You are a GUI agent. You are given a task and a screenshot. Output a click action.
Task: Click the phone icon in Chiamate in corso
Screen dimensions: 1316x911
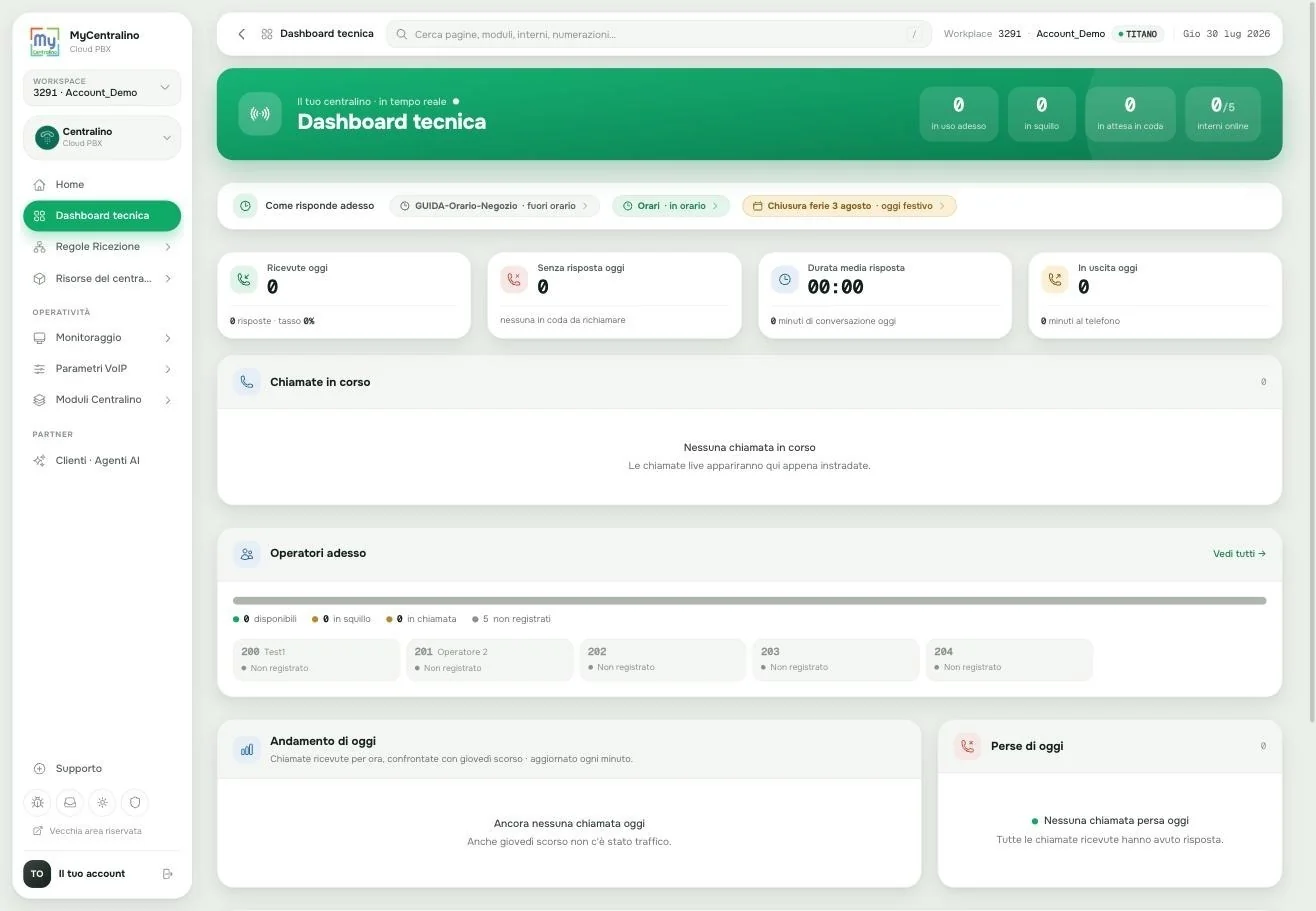click(x=247, y=382)
